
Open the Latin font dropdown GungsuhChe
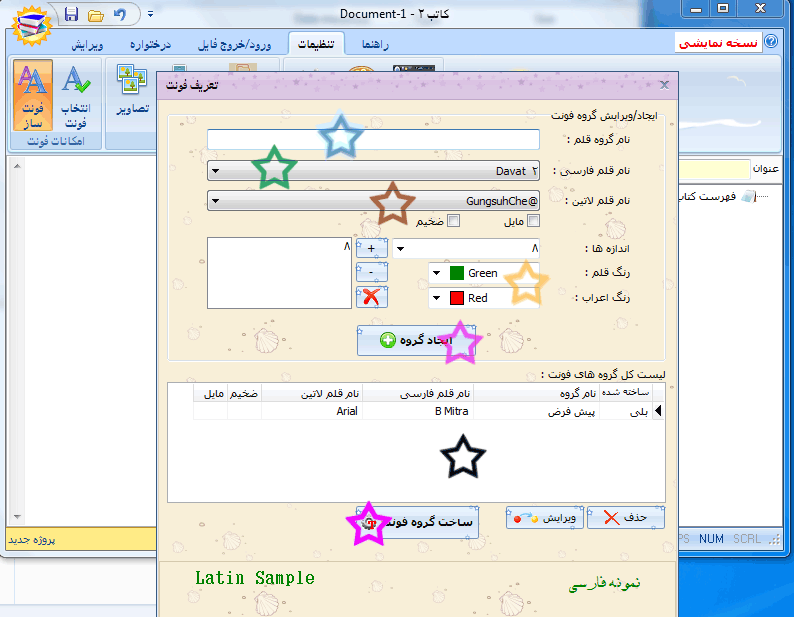coord(373,201)
